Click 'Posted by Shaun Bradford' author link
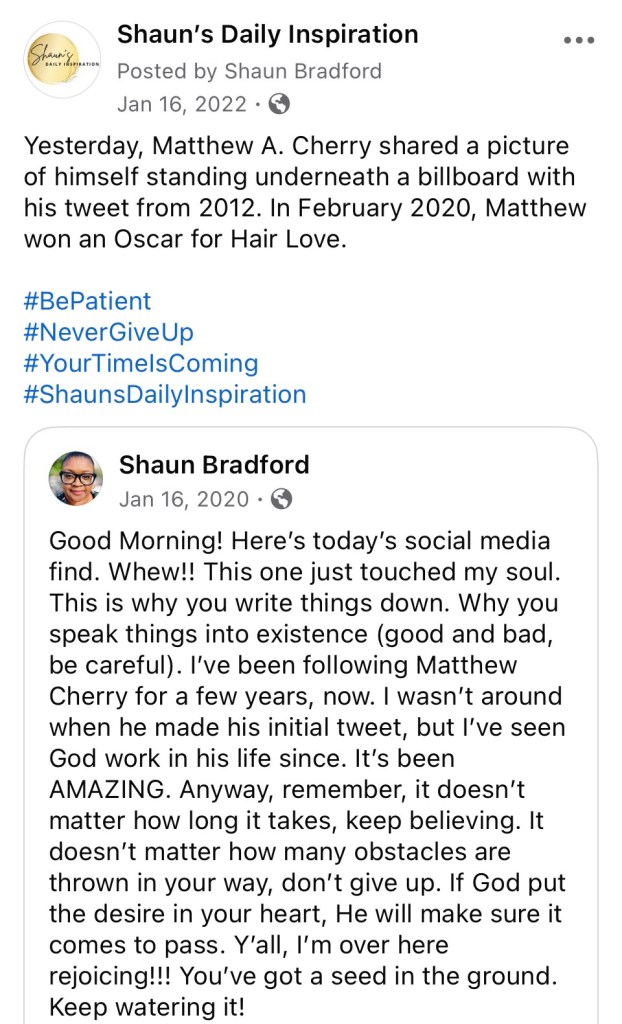Viewport: 622px width, 1024px height. pos(249,71)
